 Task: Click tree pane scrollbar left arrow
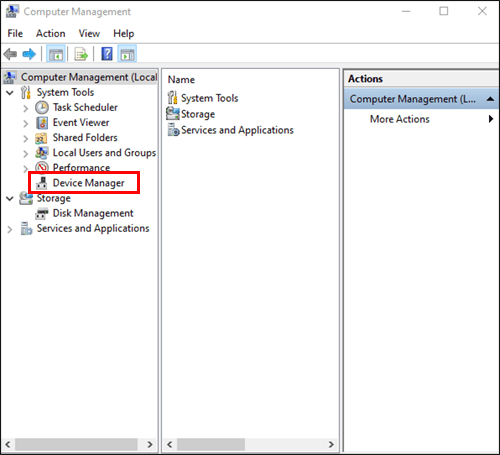pyautogui.click(x=8, y=444)
